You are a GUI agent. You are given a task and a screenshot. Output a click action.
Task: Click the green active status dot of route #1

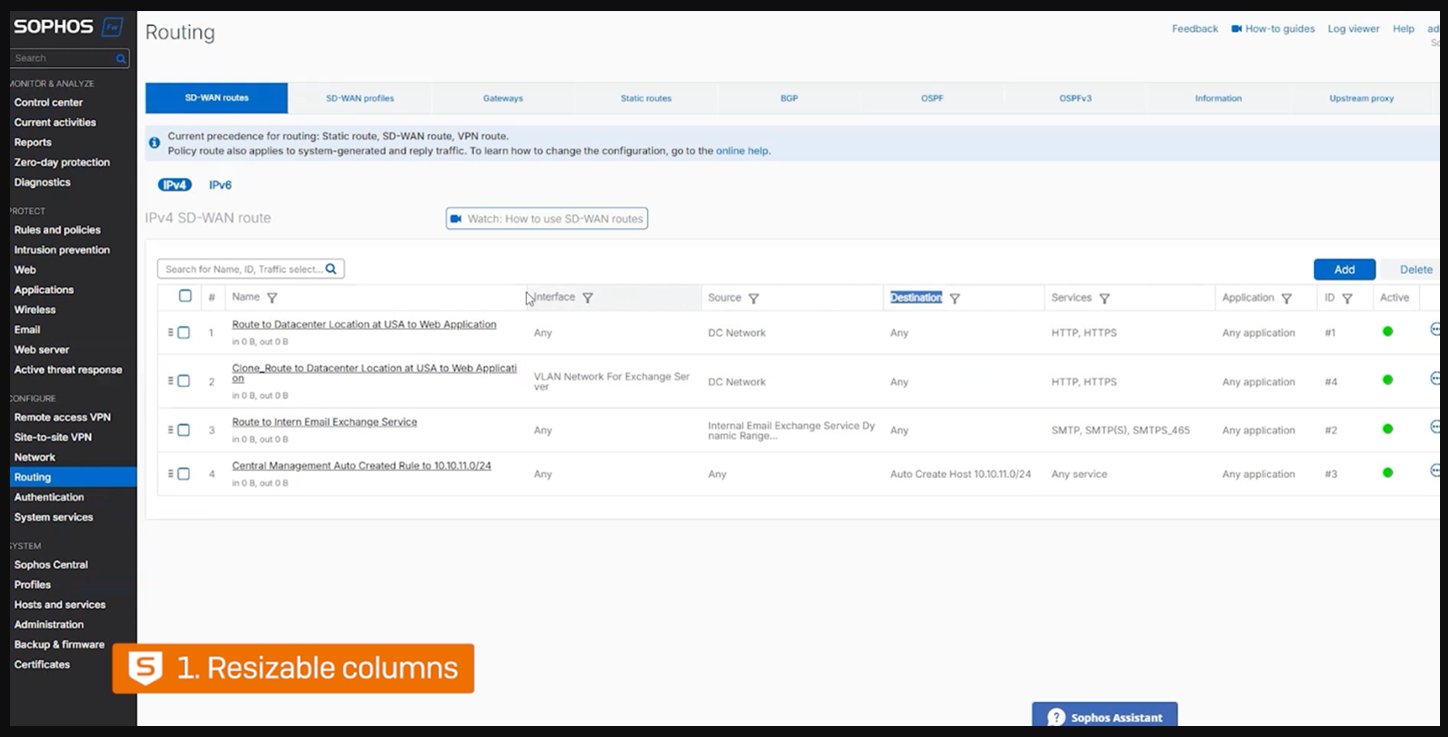tap(1388, 332)
